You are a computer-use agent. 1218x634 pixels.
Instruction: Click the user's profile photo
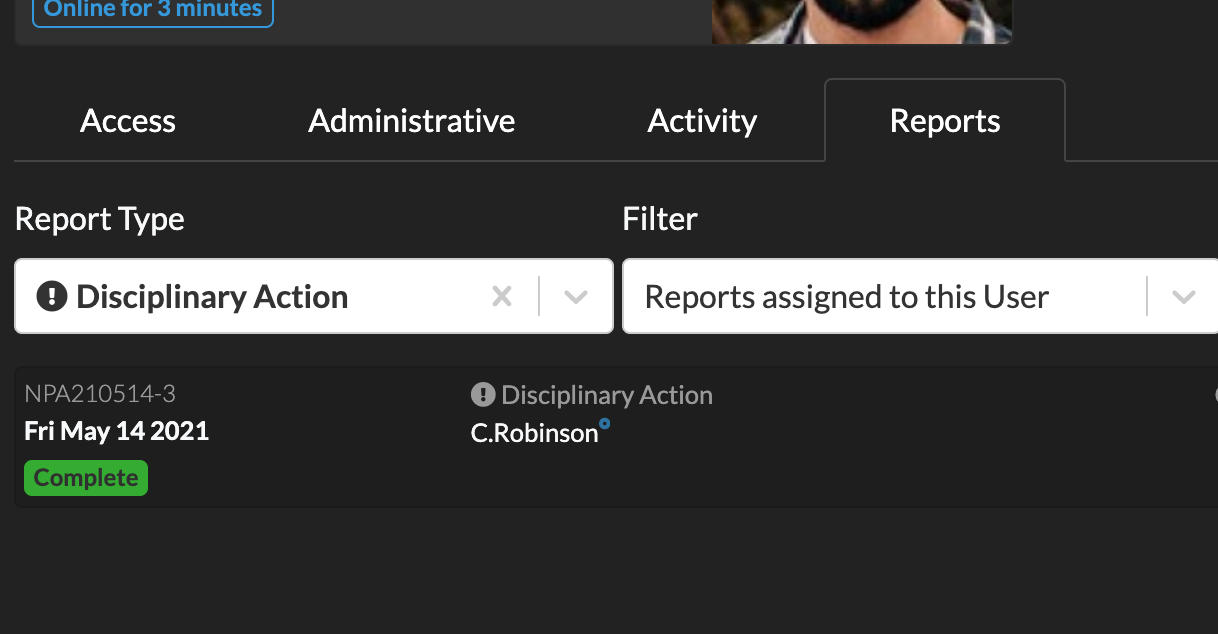tap(861, 22)
